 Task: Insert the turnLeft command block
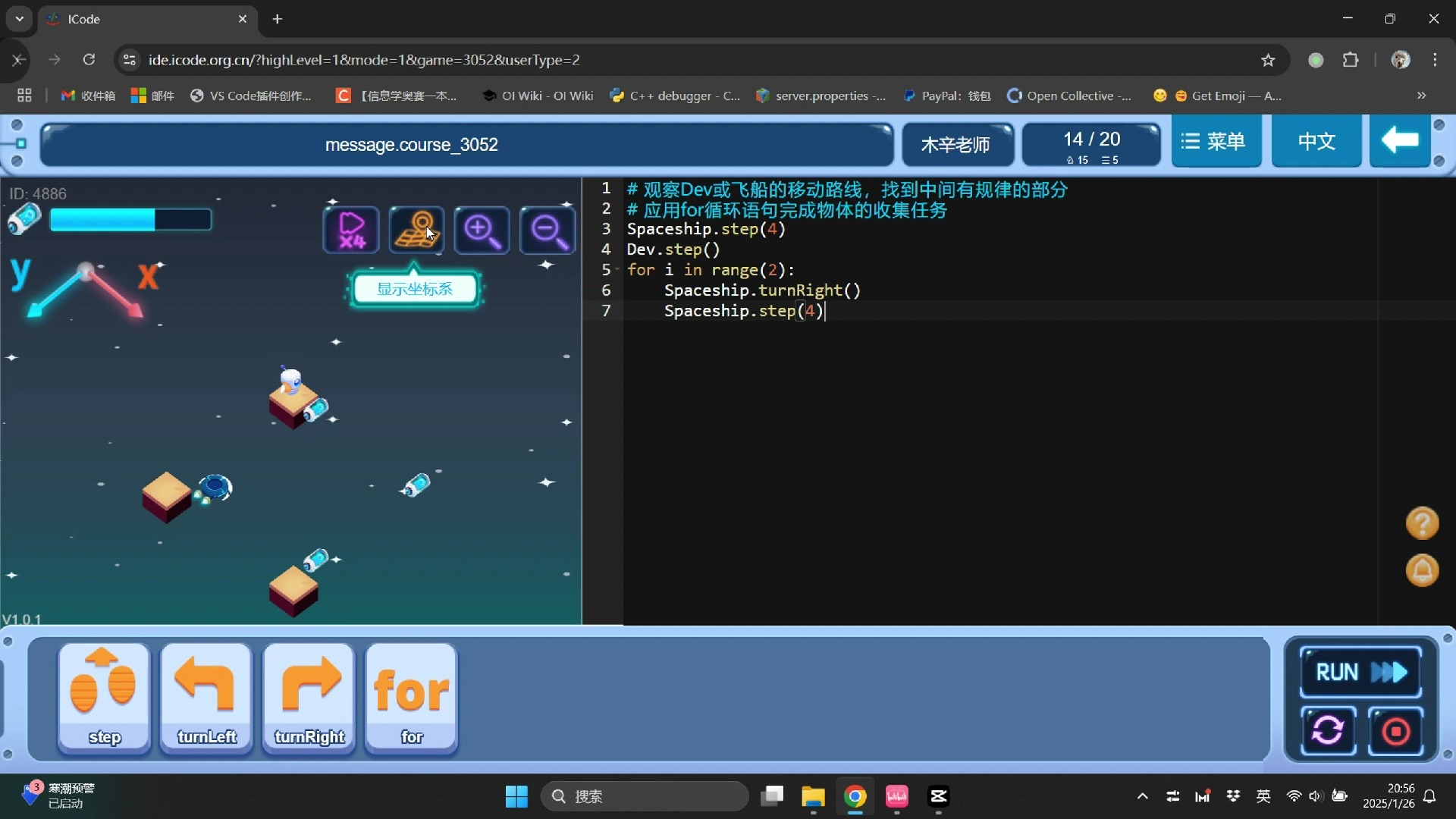[206, 698]
